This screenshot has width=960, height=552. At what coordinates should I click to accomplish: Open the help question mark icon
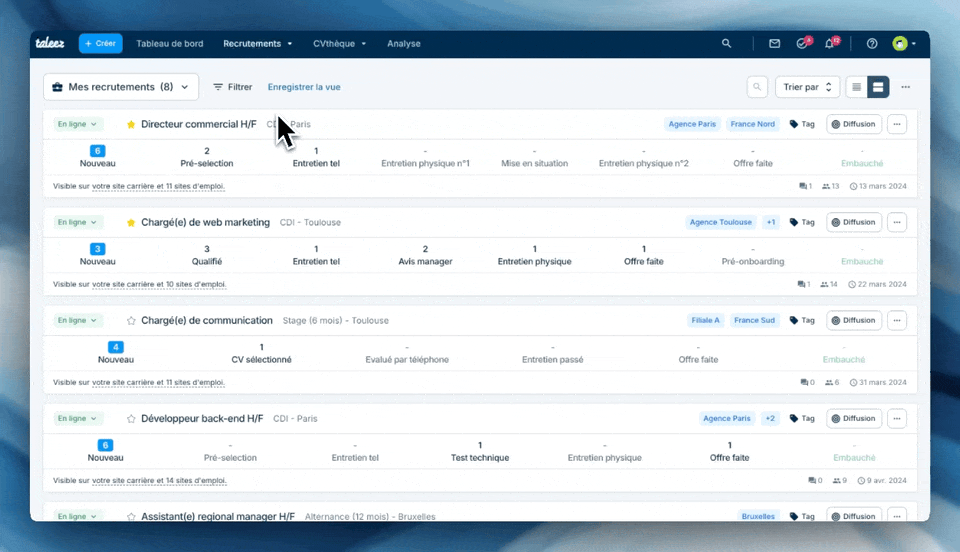point(872,43)
